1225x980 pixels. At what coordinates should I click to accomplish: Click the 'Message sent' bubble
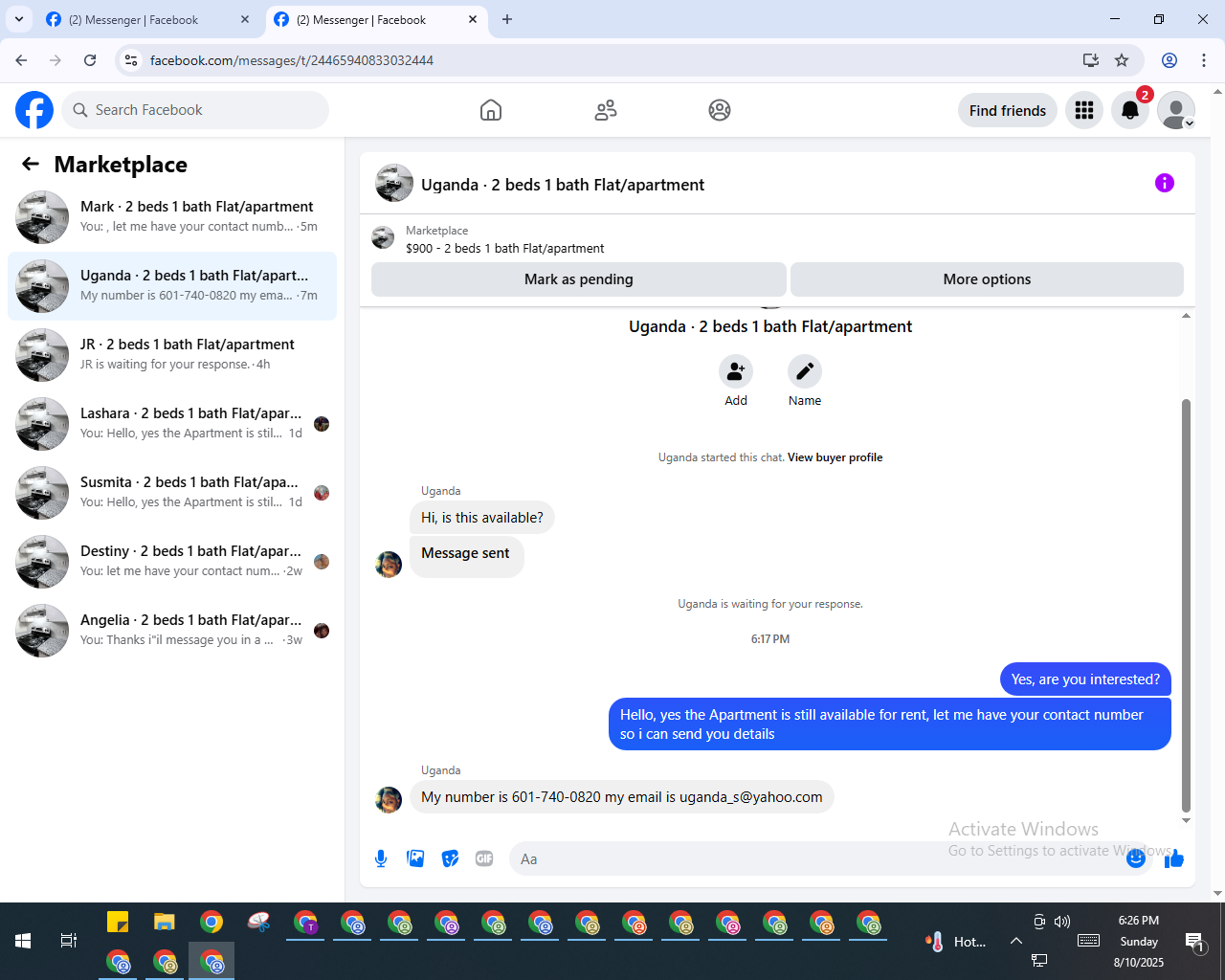[x=466, y=556]
